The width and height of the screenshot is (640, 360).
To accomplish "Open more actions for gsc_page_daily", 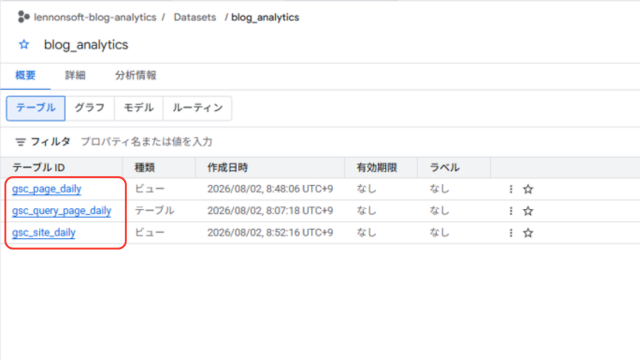I will [x=511, y=189].
